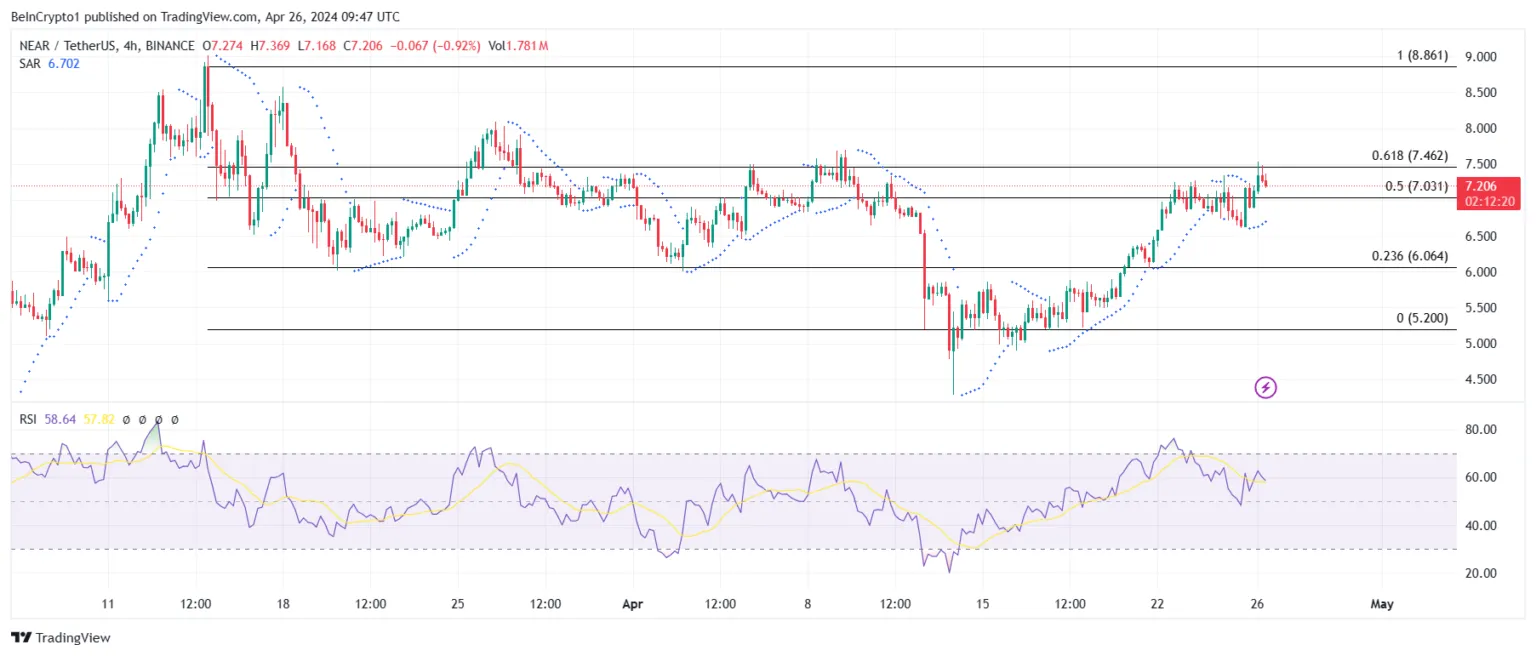The image size is (1536, 656).
Task: Click the Fibonacci 0 (5.200) level label
Action: pos(1421,318)
